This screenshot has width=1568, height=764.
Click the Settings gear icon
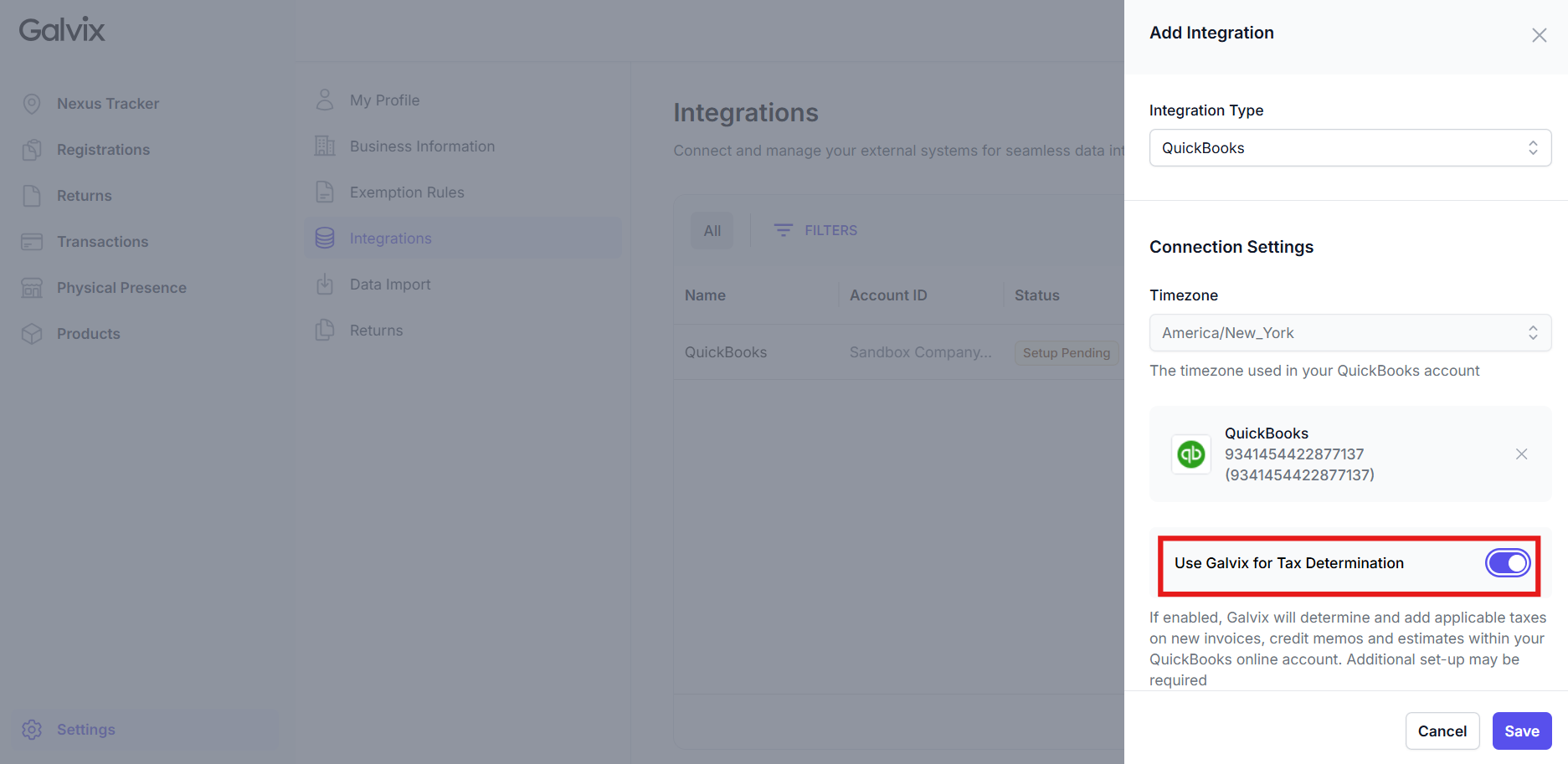click(x=32, y=730)
